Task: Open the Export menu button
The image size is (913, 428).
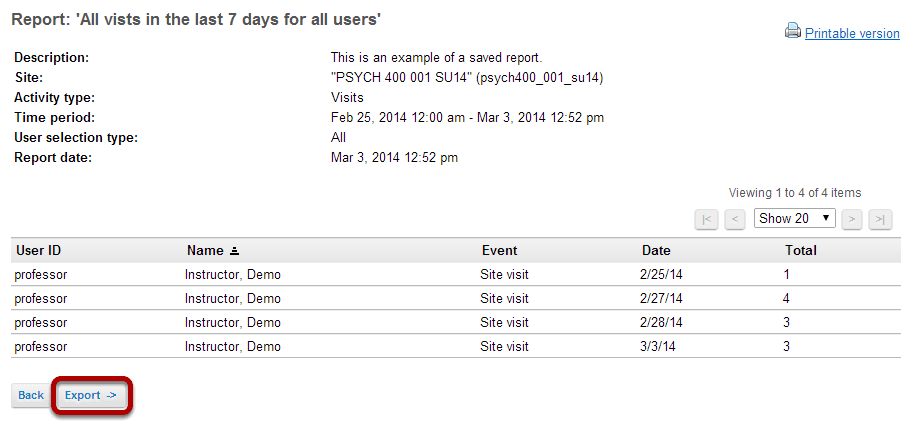Action: pyautogui.click(x=91, y=395)
